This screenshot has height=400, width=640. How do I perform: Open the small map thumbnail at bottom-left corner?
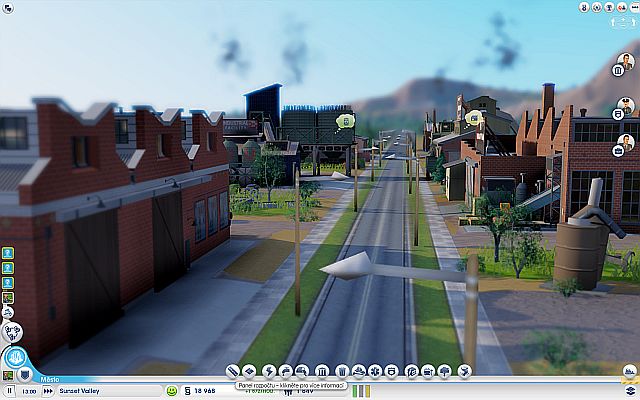[8, 375]
